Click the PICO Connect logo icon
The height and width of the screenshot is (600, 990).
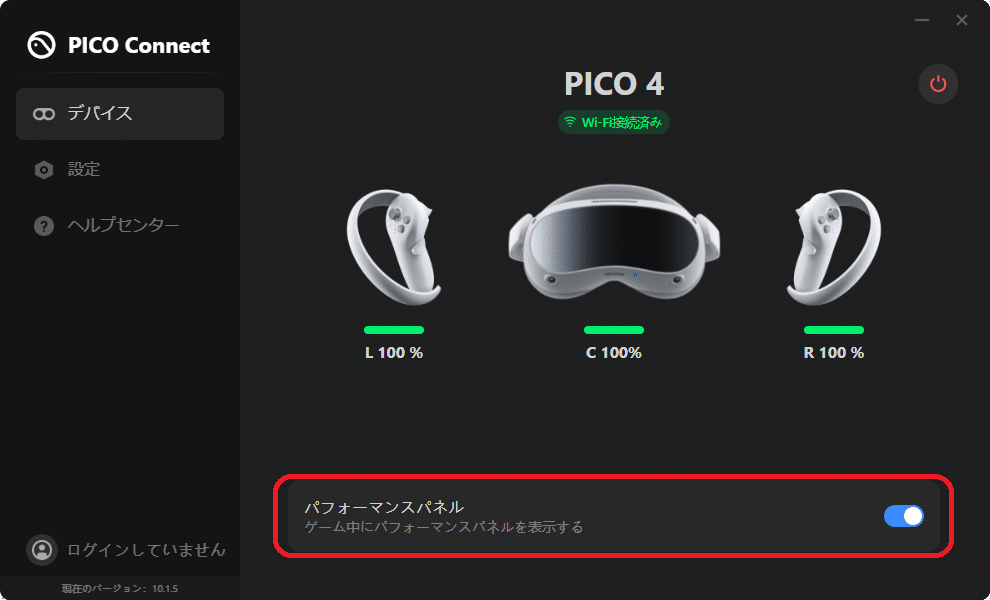(42, 45)
